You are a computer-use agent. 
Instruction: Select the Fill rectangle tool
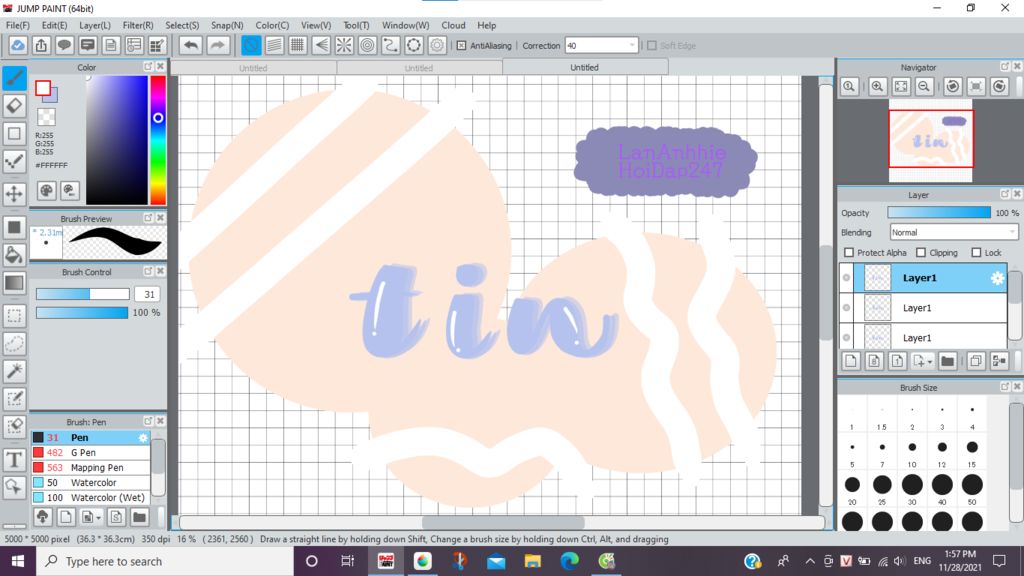click(x=14, y=227)
